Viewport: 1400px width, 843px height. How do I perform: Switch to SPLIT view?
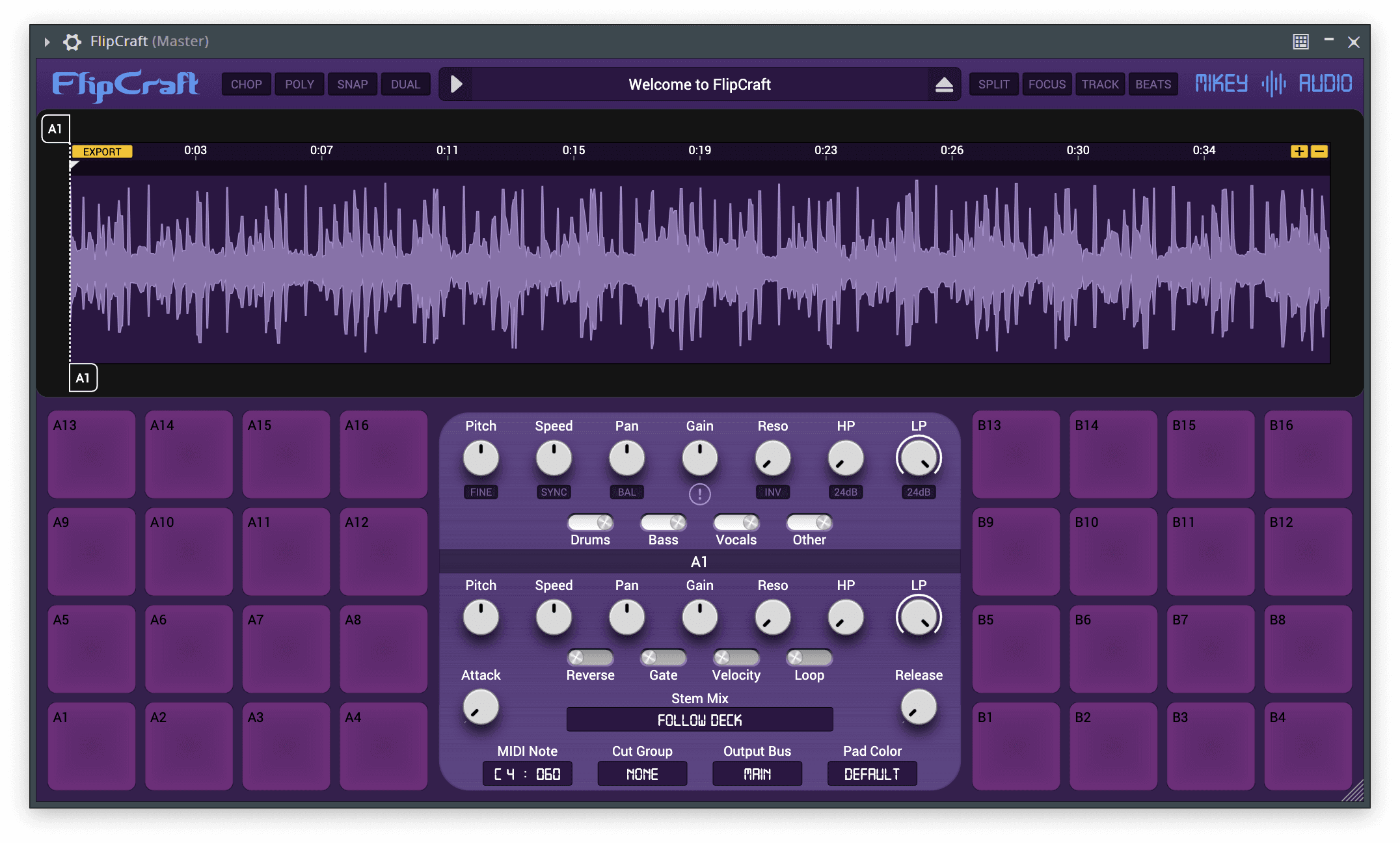point(994,85)
